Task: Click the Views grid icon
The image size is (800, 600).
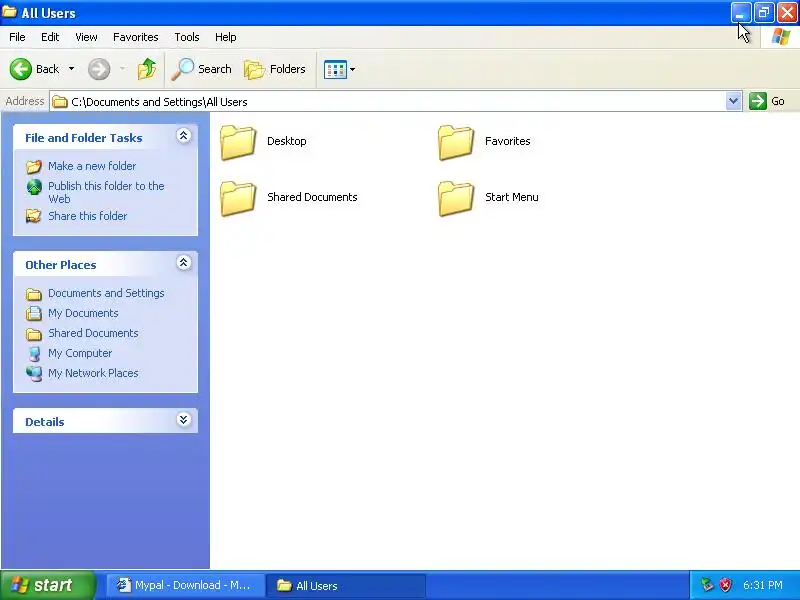Action: tap(335, 69)
